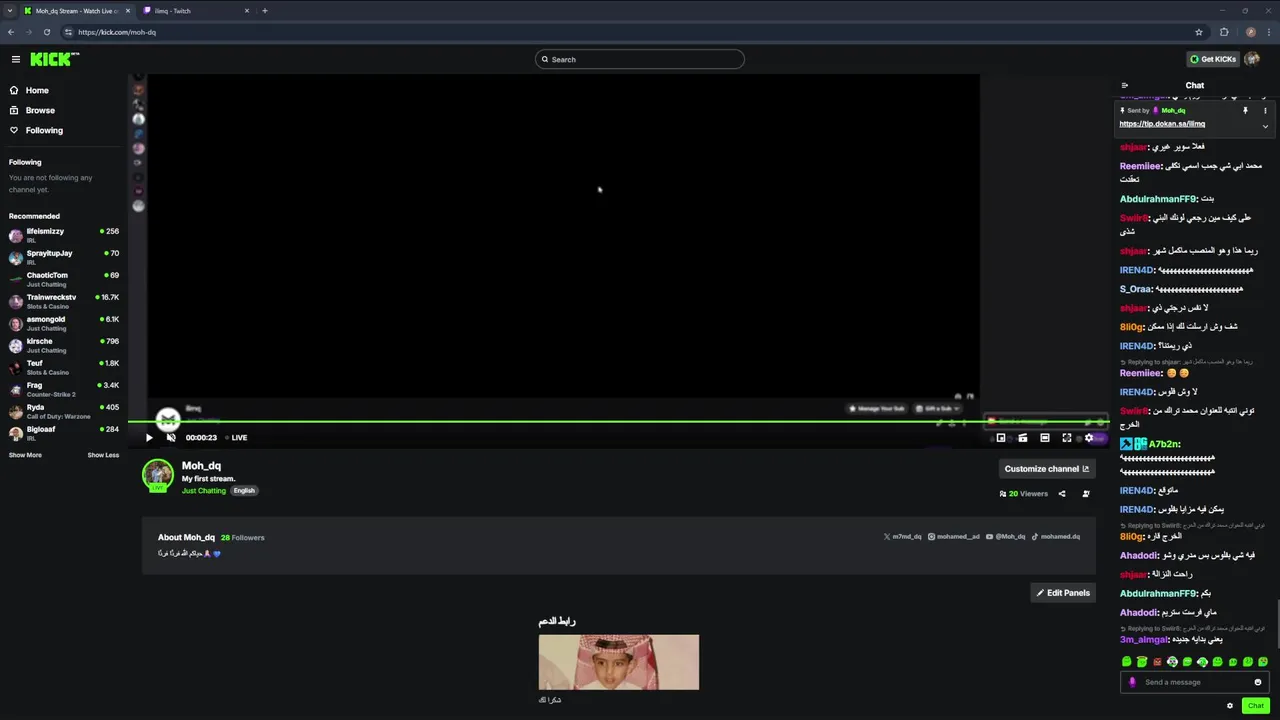Open Ryda recommended channel
Screen dimensions: 1280x720
click(64, 411)
